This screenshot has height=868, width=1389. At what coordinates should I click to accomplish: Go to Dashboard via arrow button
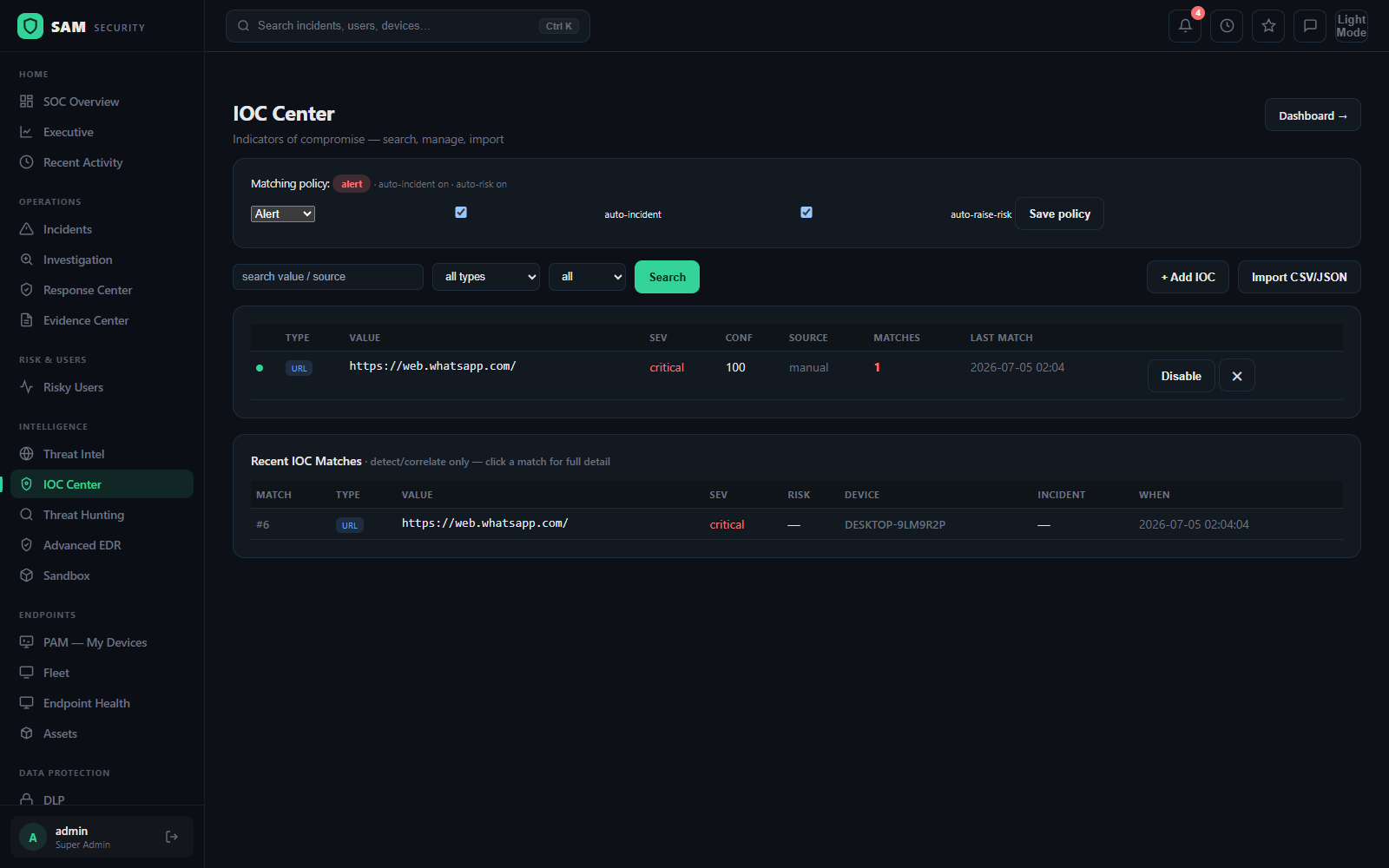click(x=1313, y=115)
